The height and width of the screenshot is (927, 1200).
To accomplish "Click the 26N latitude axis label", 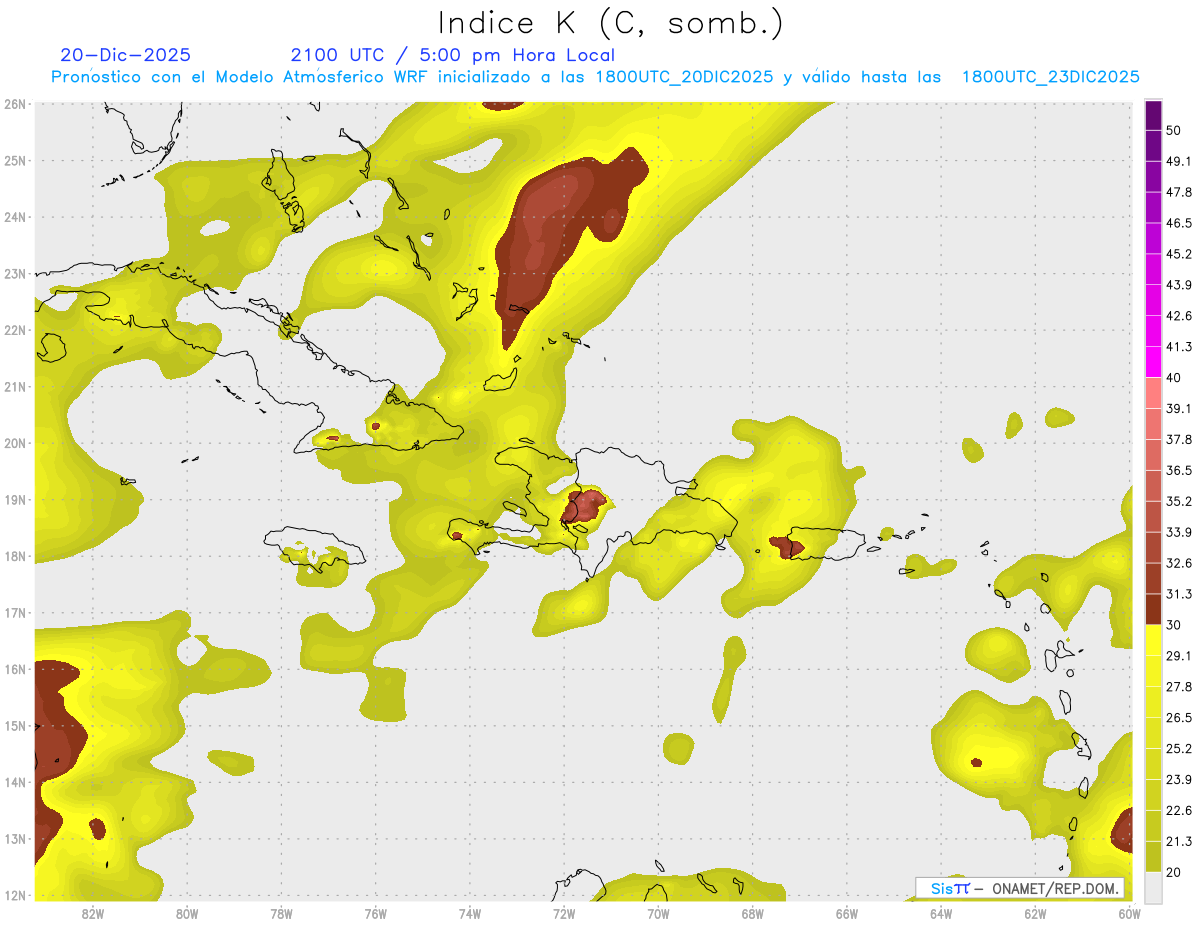I will (x=15, y=104).
